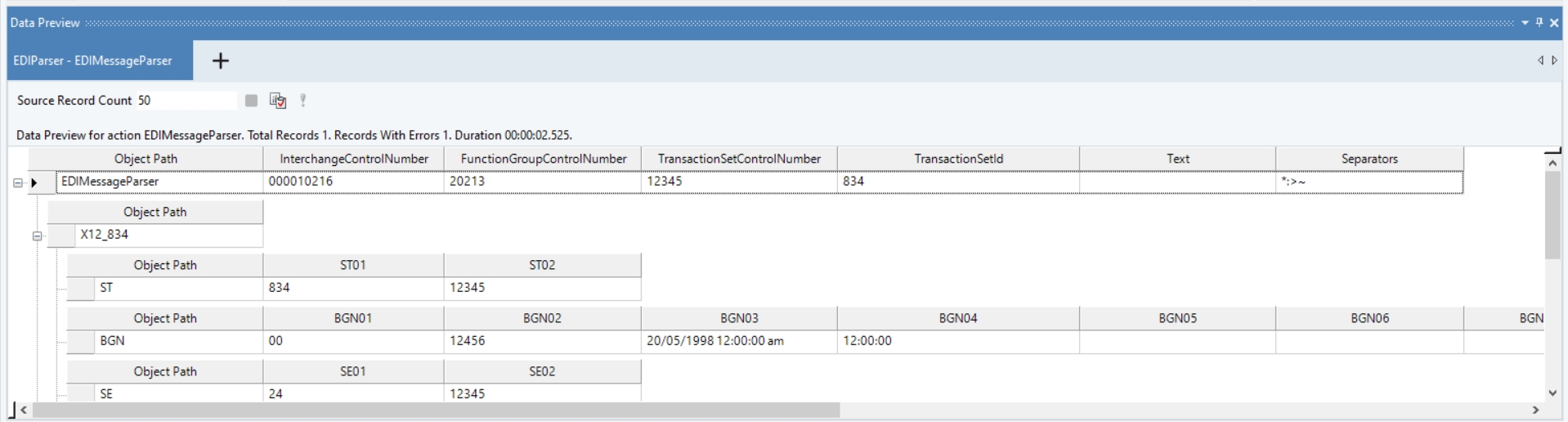Click the BGN04 column header
Image resolution: width=1568 pixels, height=422 pixels.
(958, 318)
